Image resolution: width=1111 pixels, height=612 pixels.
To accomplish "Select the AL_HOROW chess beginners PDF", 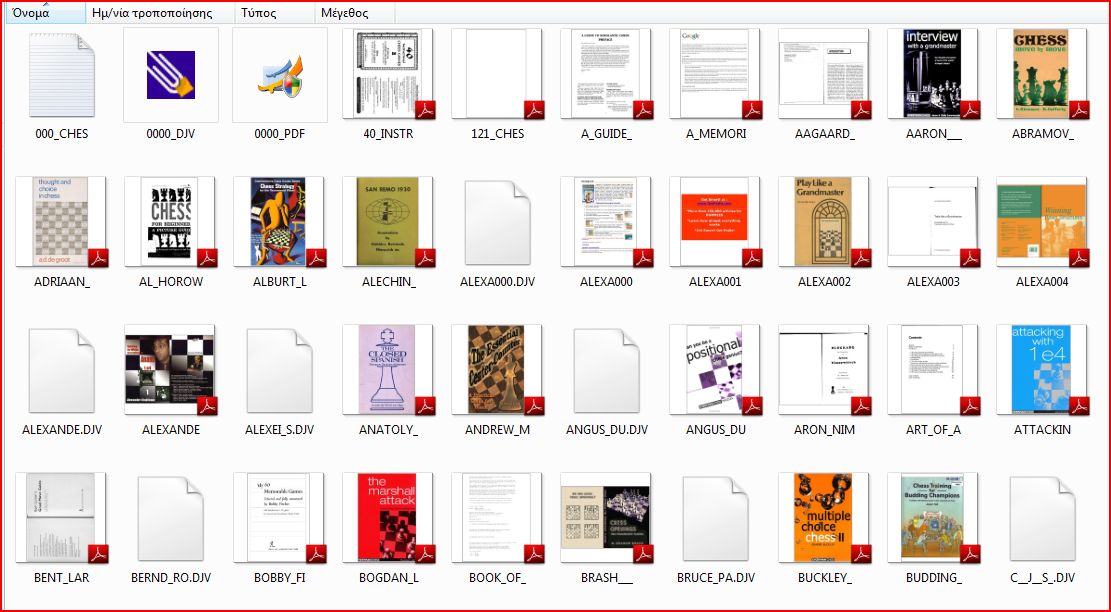I will point(171,222).
